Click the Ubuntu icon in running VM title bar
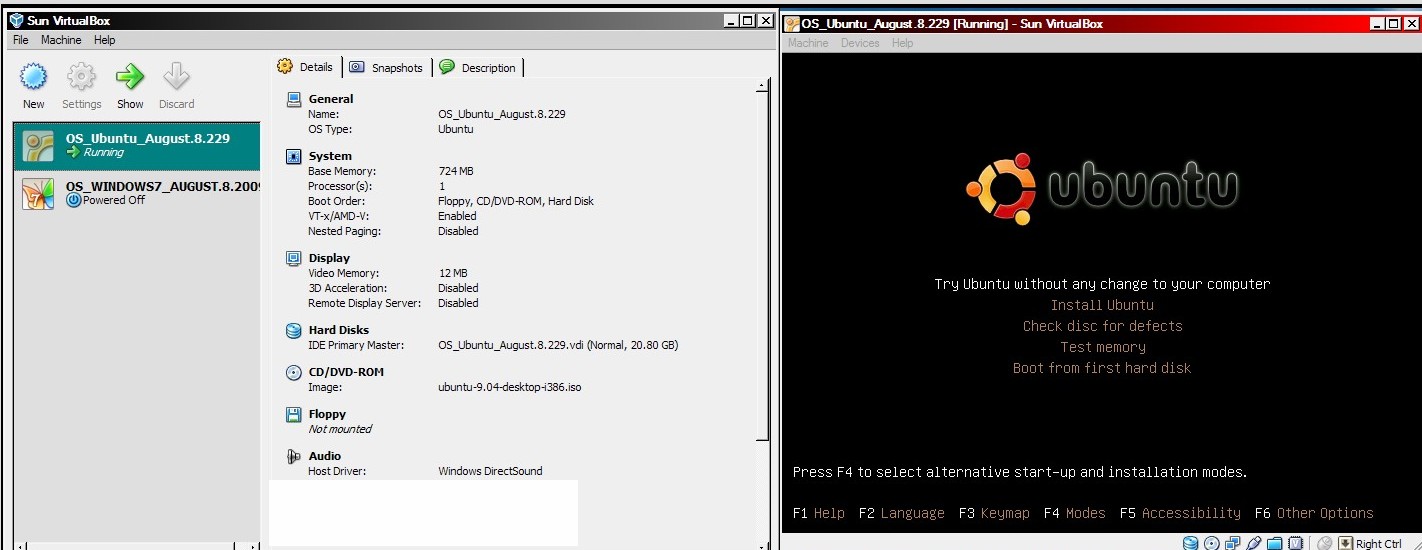Screen dimensions: 1422x550 [793, 23]
